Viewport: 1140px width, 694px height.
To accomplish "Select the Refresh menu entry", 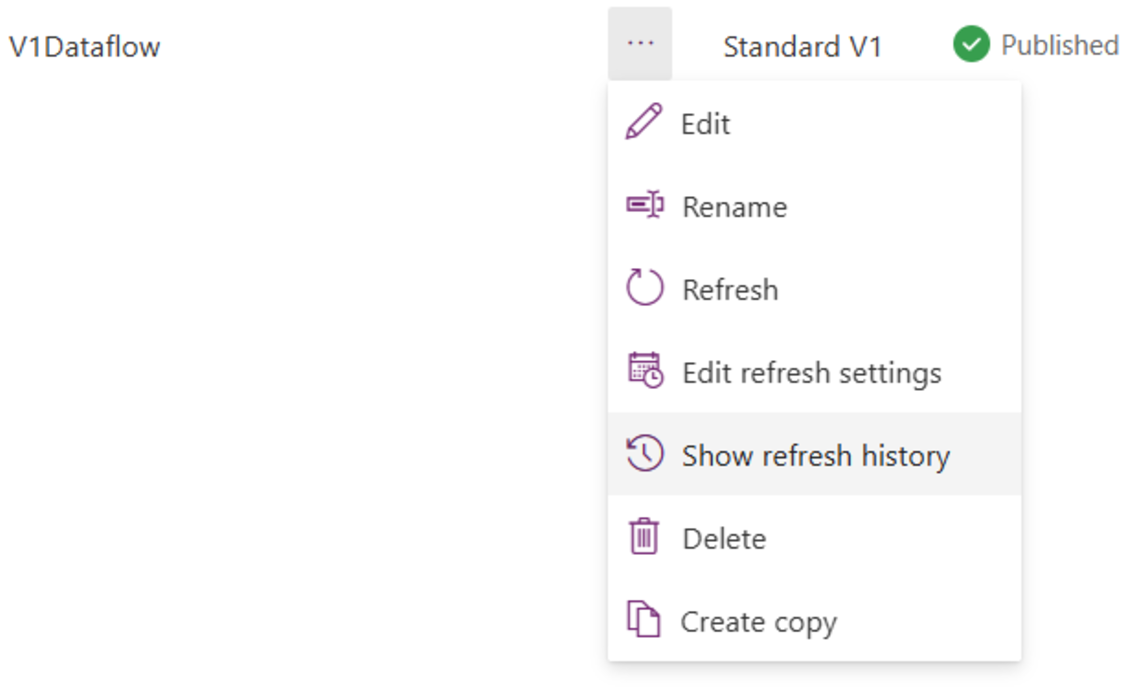I will click(730, 290).
